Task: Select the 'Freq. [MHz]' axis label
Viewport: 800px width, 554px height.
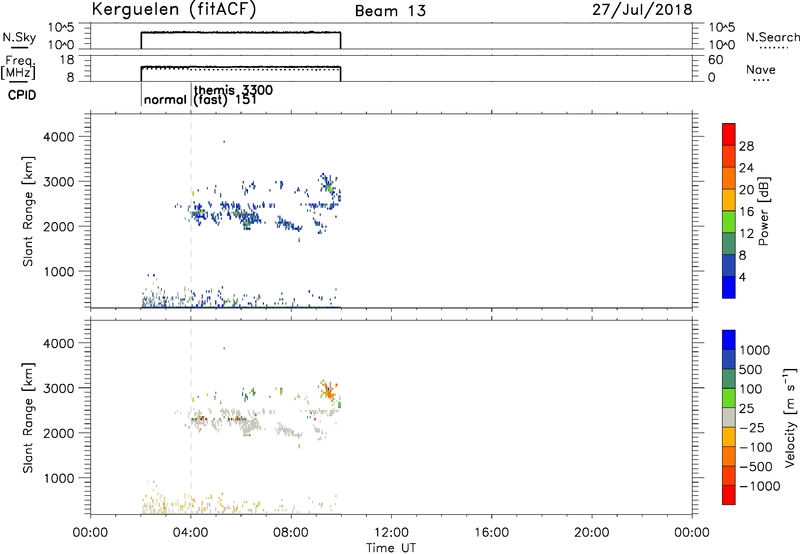Action: [18, 67]
